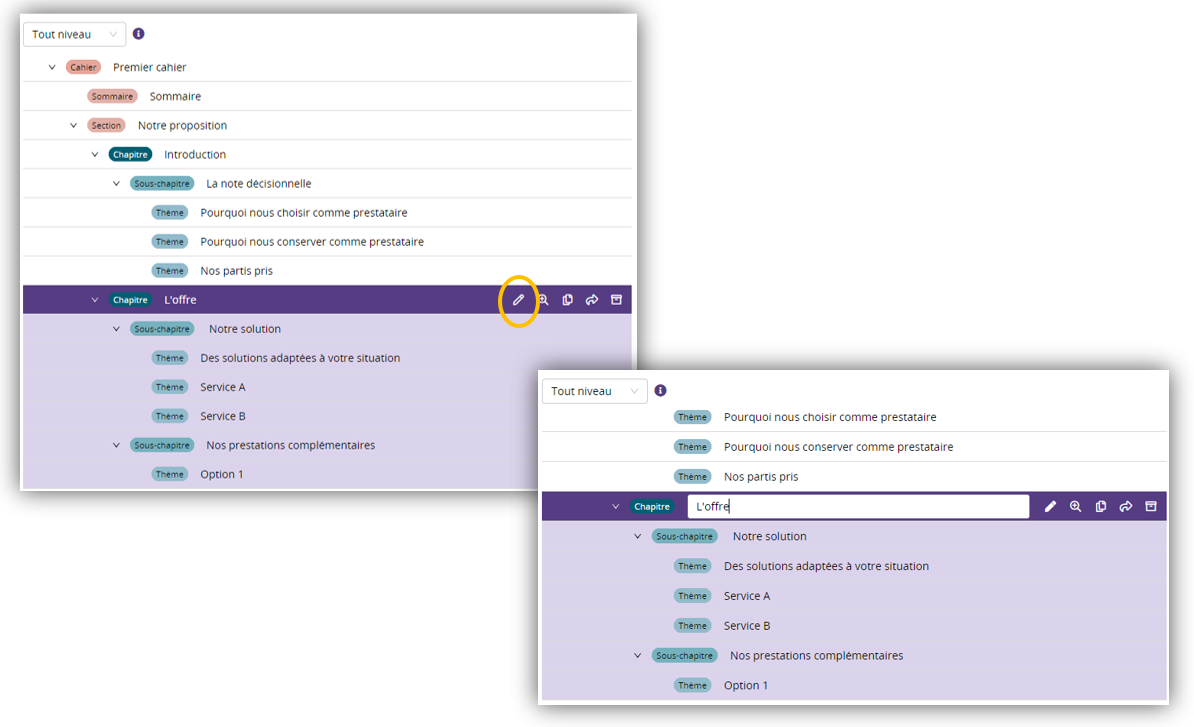Collapse La note décisionnelle sous-chapitre
Viewport: 1194px width, 727px height.
116,183
